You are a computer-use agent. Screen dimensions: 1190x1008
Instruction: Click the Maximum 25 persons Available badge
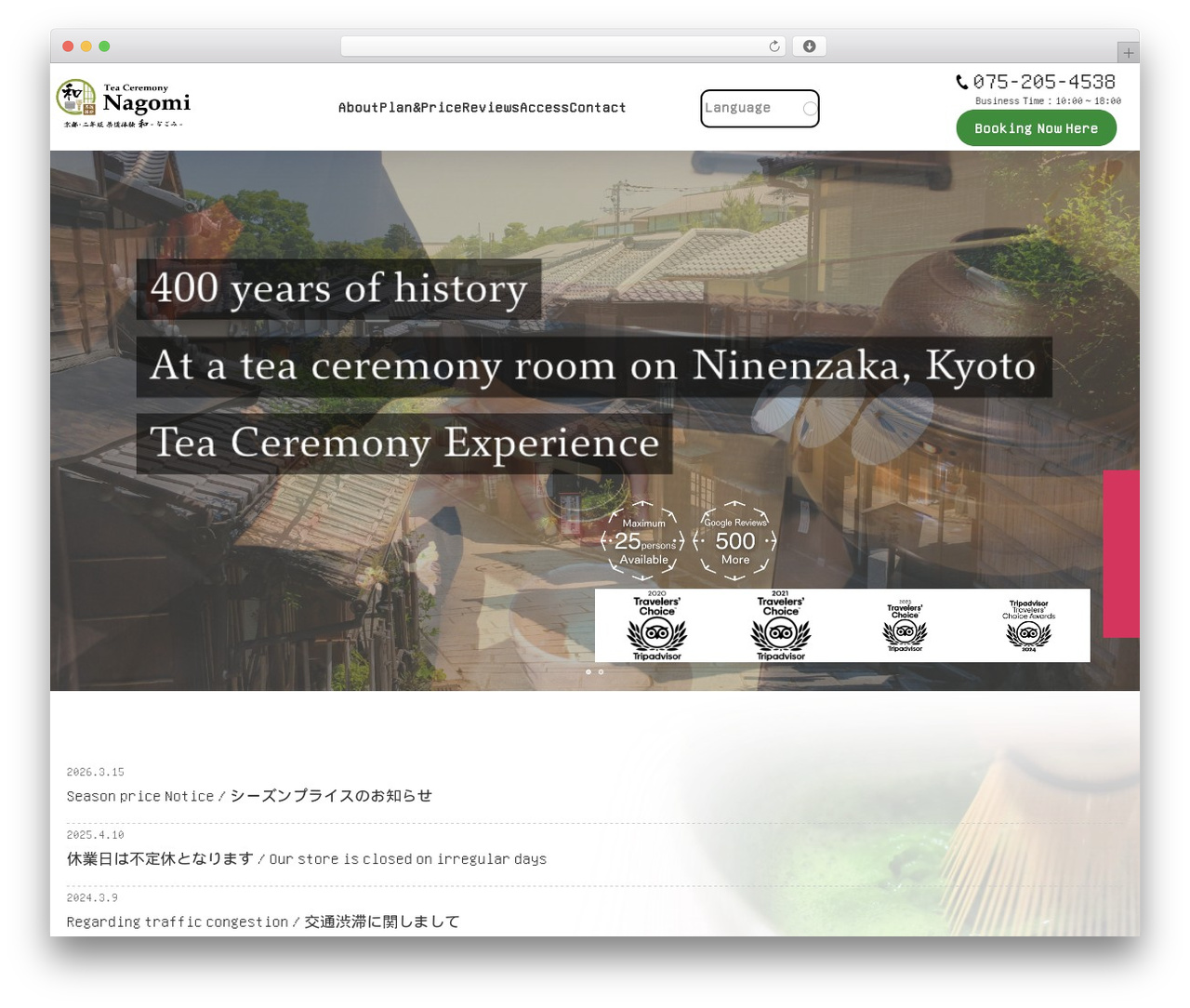pos(643,541)
